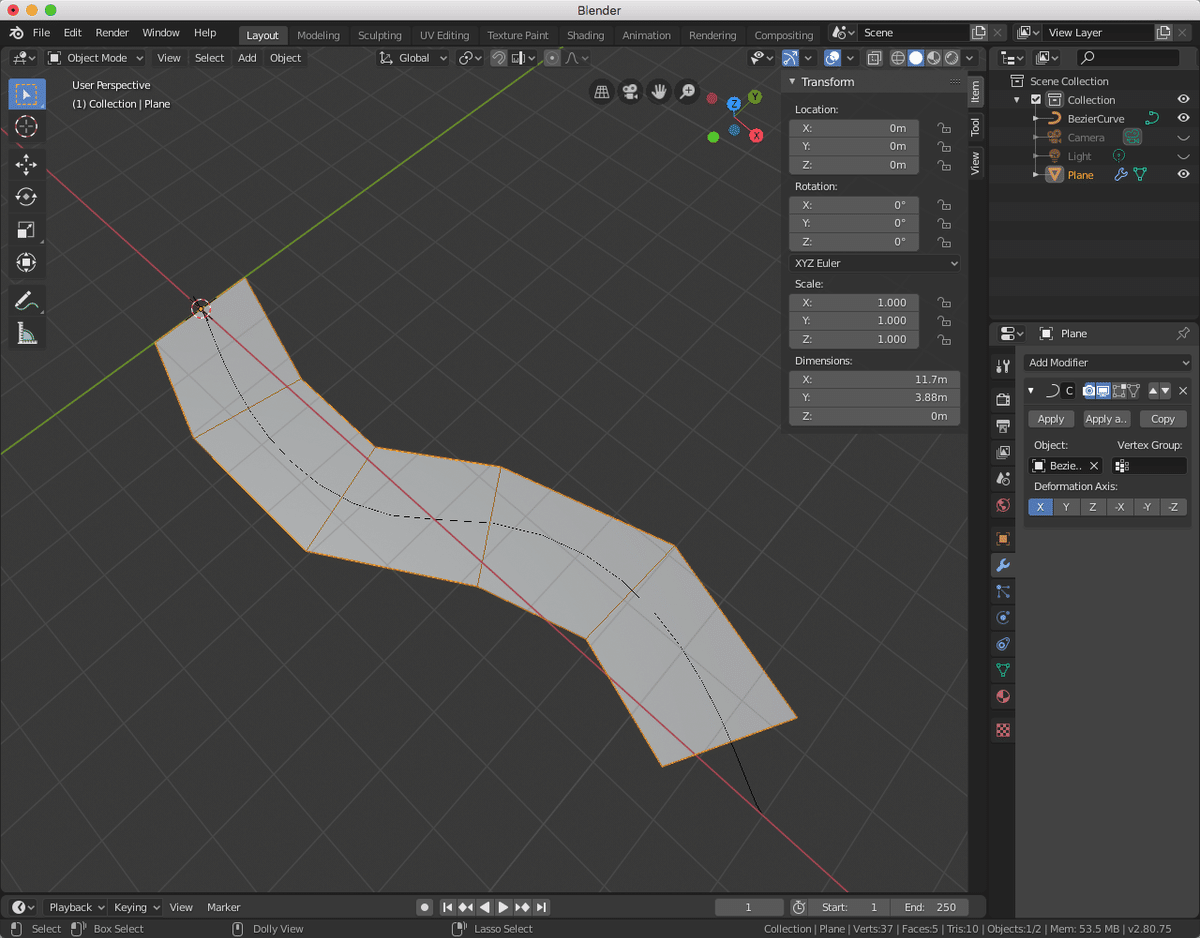Lock the X location value

[x=943, y=128]
